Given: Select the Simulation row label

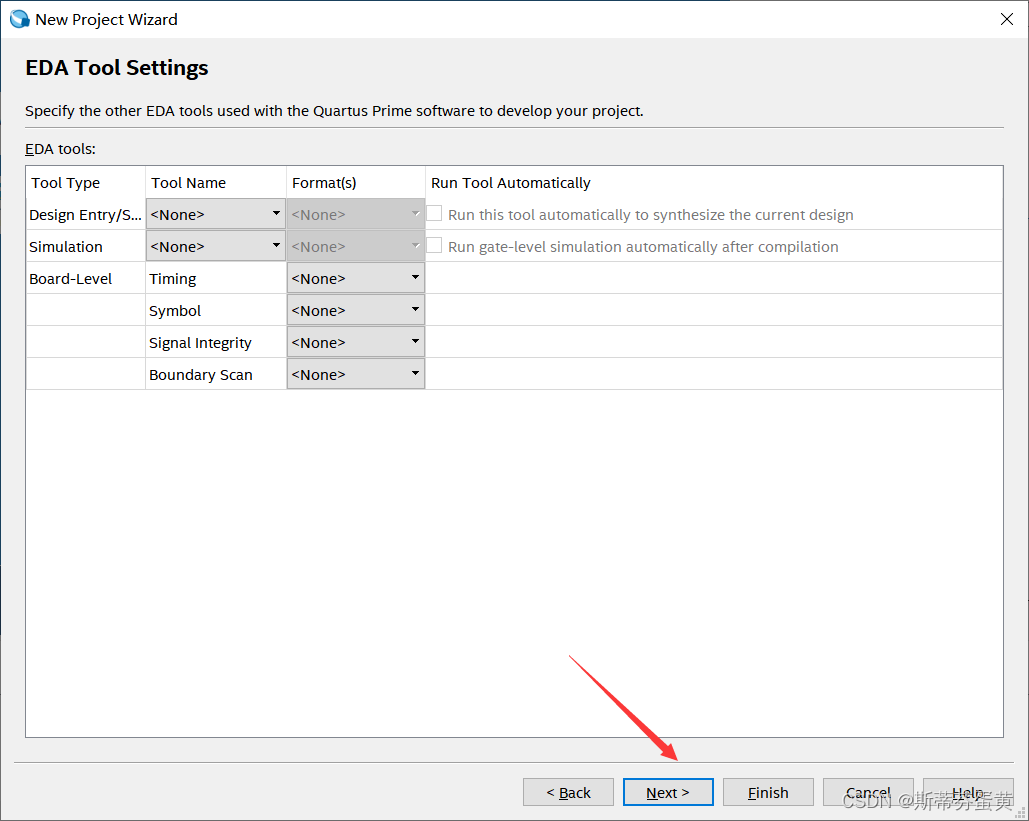Looking at the screenshot, I should coord(85,247).
